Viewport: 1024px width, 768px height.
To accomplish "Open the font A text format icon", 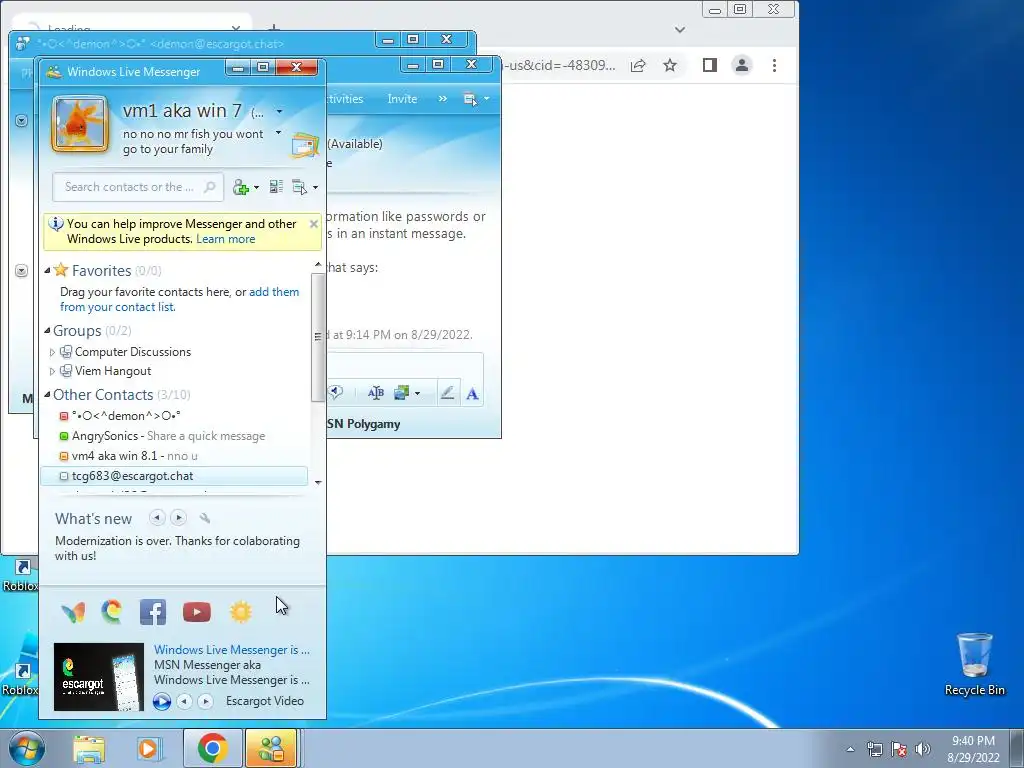I will pyautogui.click(x=472, y=394).
